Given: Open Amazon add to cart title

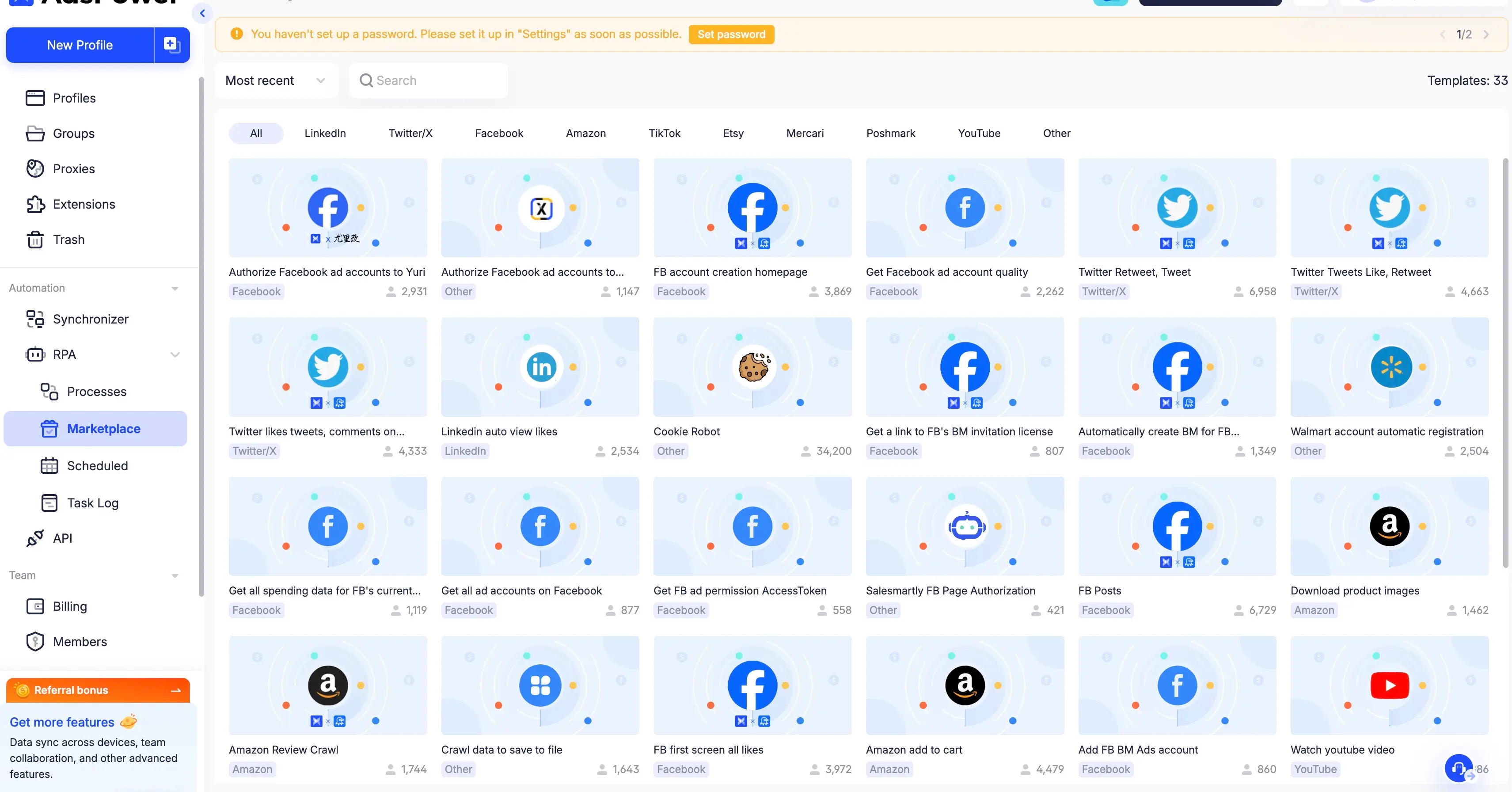Looking at the screenshot, I should click(914, 750).
